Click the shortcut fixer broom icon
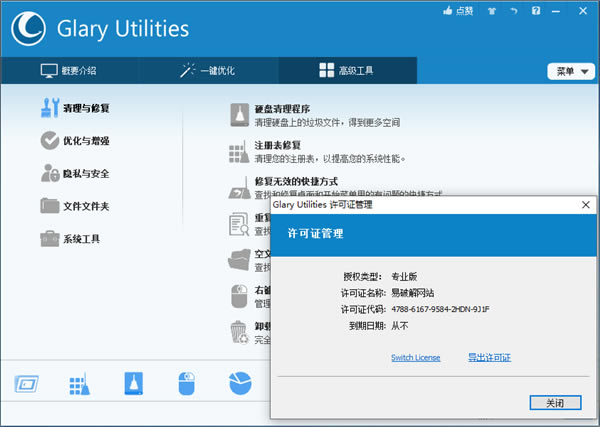The height and width of the screenshot is (427, 600). pyautogui.click(x=238, y=189)
